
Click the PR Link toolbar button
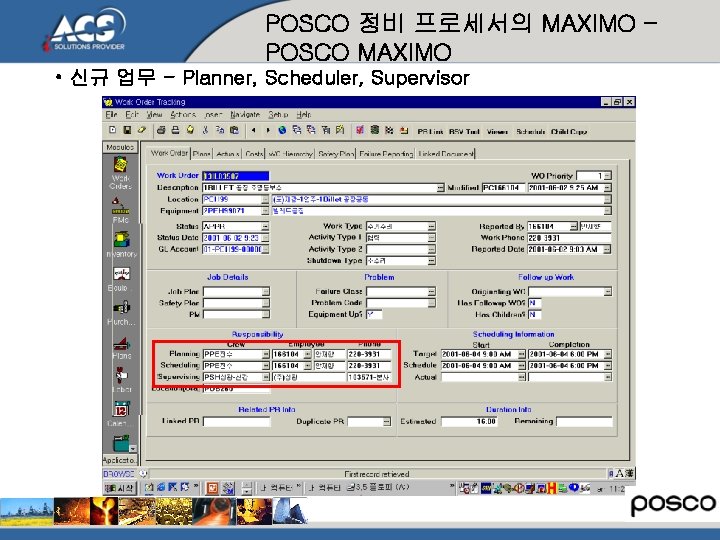pos(430,132)
